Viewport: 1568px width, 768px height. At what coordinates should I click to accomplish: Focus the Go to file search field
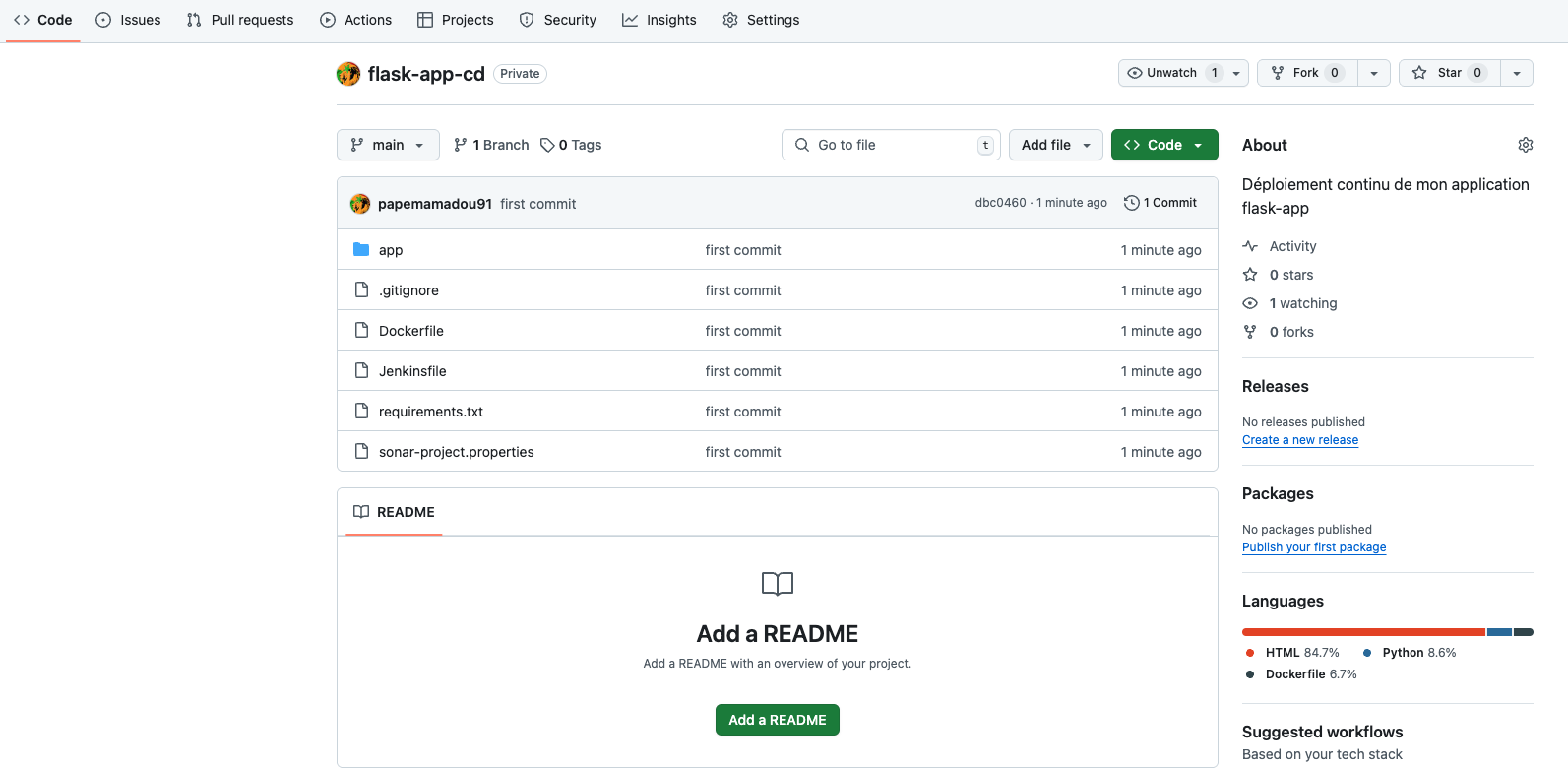point(891,145)
